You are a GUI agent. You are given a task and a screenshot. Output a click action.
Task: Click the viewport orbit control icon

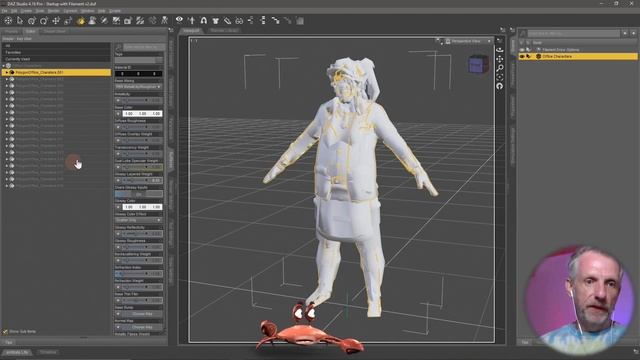tap(500, 50)
